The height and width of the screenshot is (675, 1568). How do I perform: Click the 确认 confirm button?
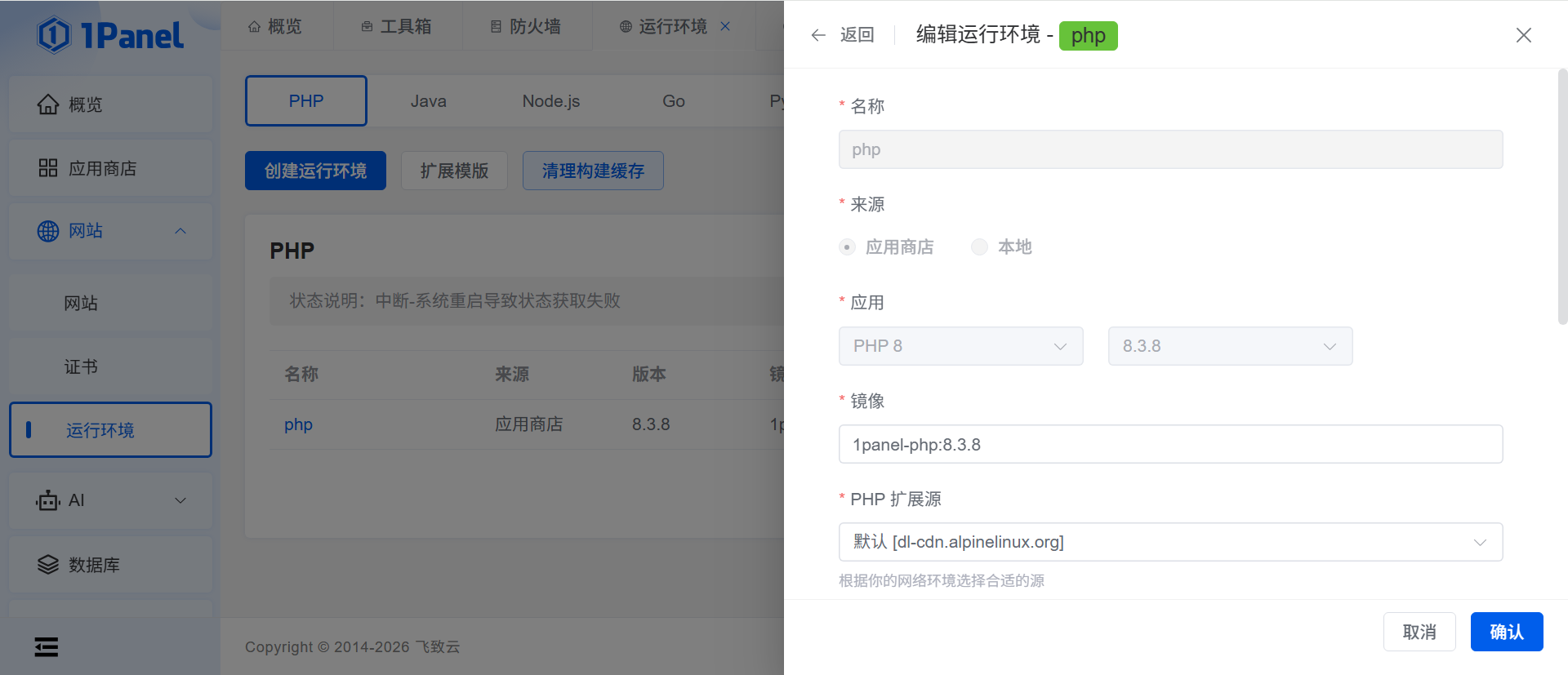1506,632
